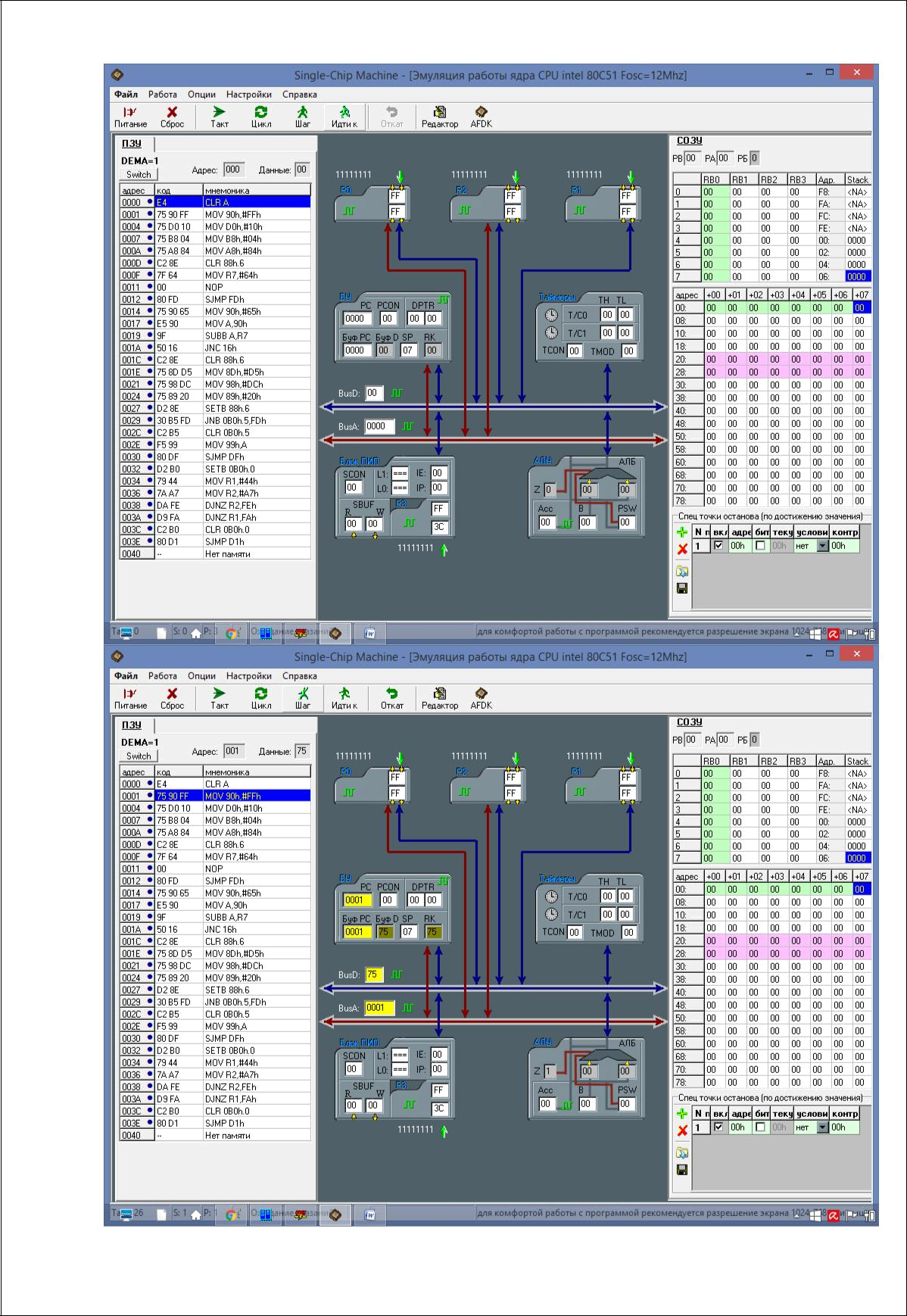907x1316 pixels.
Task: Open условие 'нет' dropdown in lower window
Action: coord(823,1127)
